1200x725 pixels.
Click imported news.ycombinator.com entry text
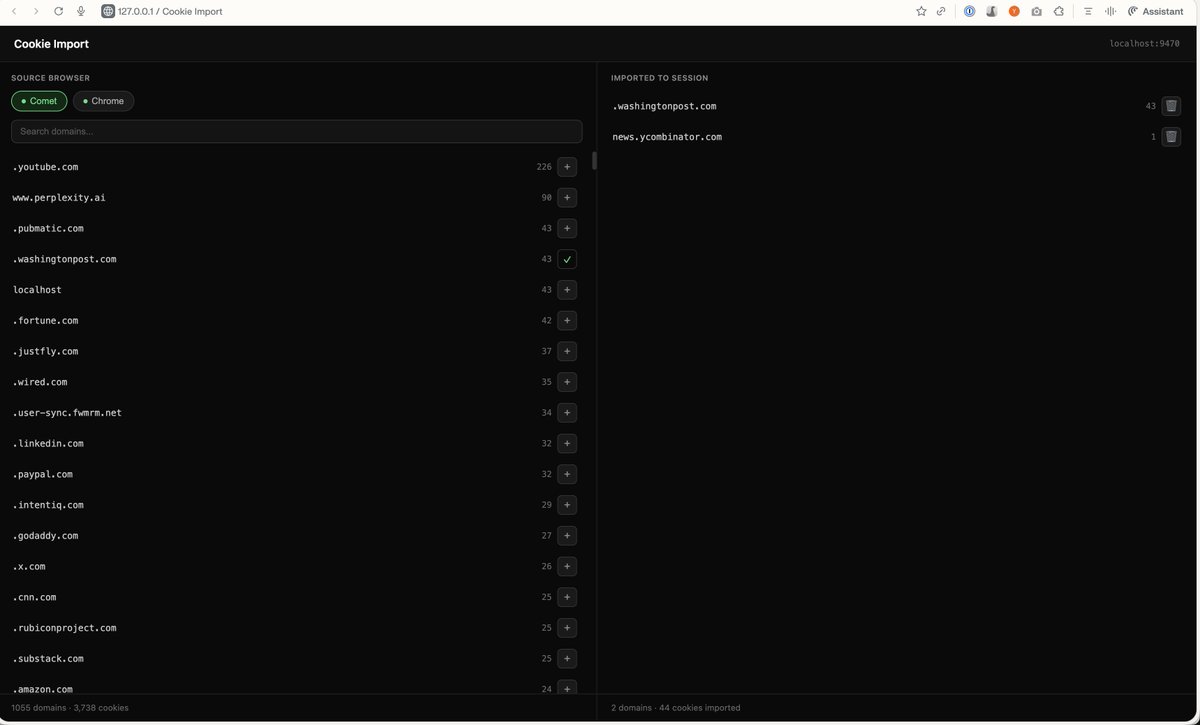667,137
